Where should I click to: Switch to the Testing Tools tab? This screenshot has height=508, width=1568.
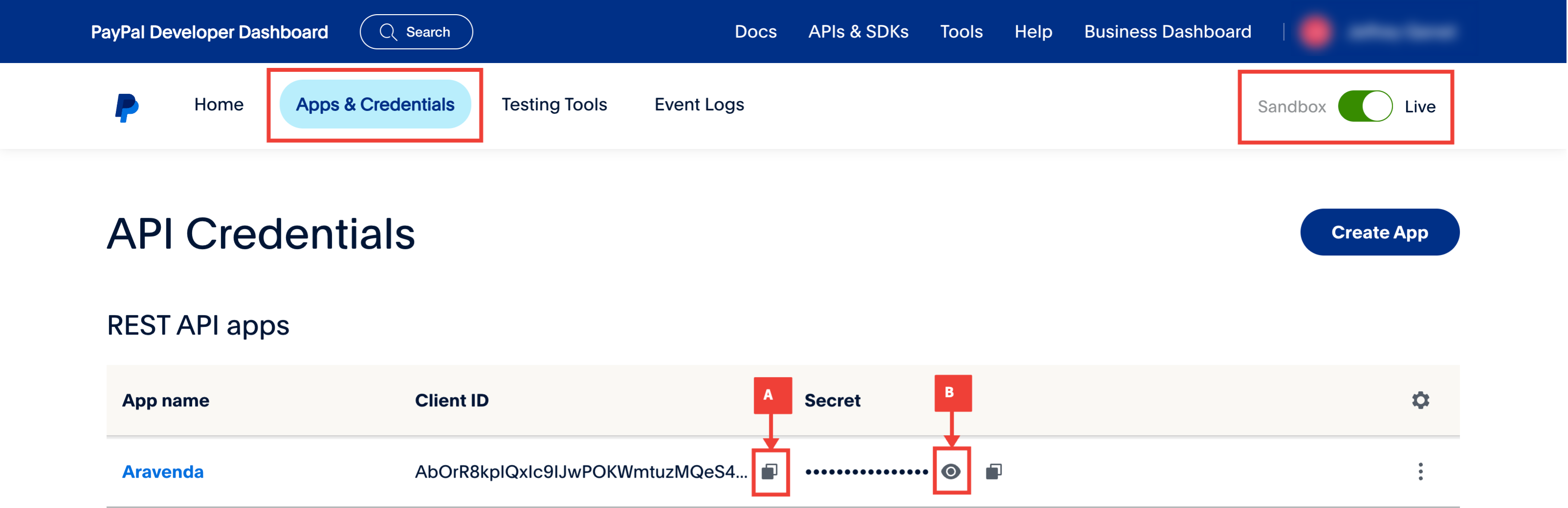(x=554, y=105)
